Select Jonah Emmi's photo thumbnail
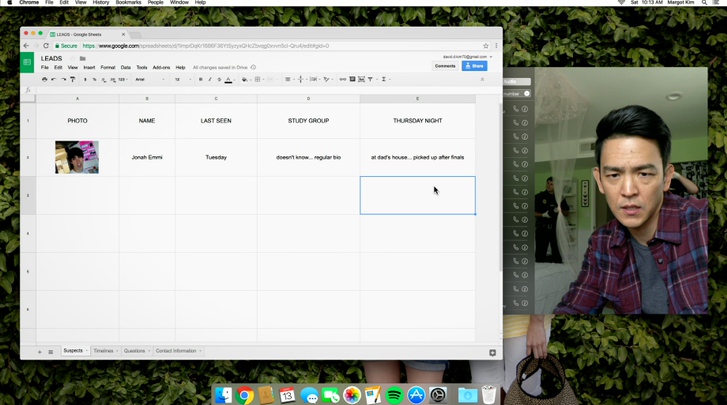 77,158
